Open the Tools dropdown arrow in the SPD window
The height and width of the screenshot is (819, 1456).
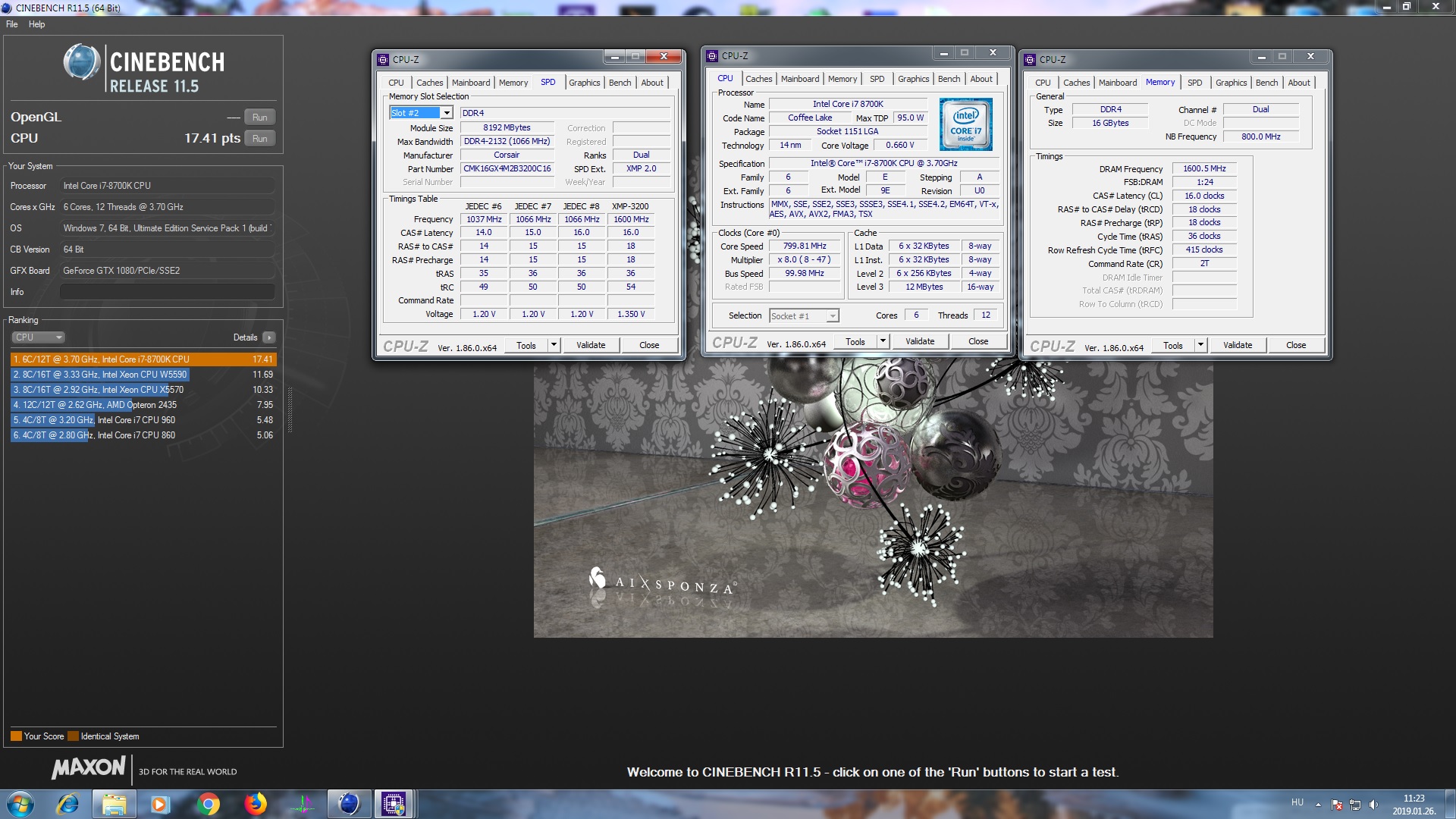point(554,346)
